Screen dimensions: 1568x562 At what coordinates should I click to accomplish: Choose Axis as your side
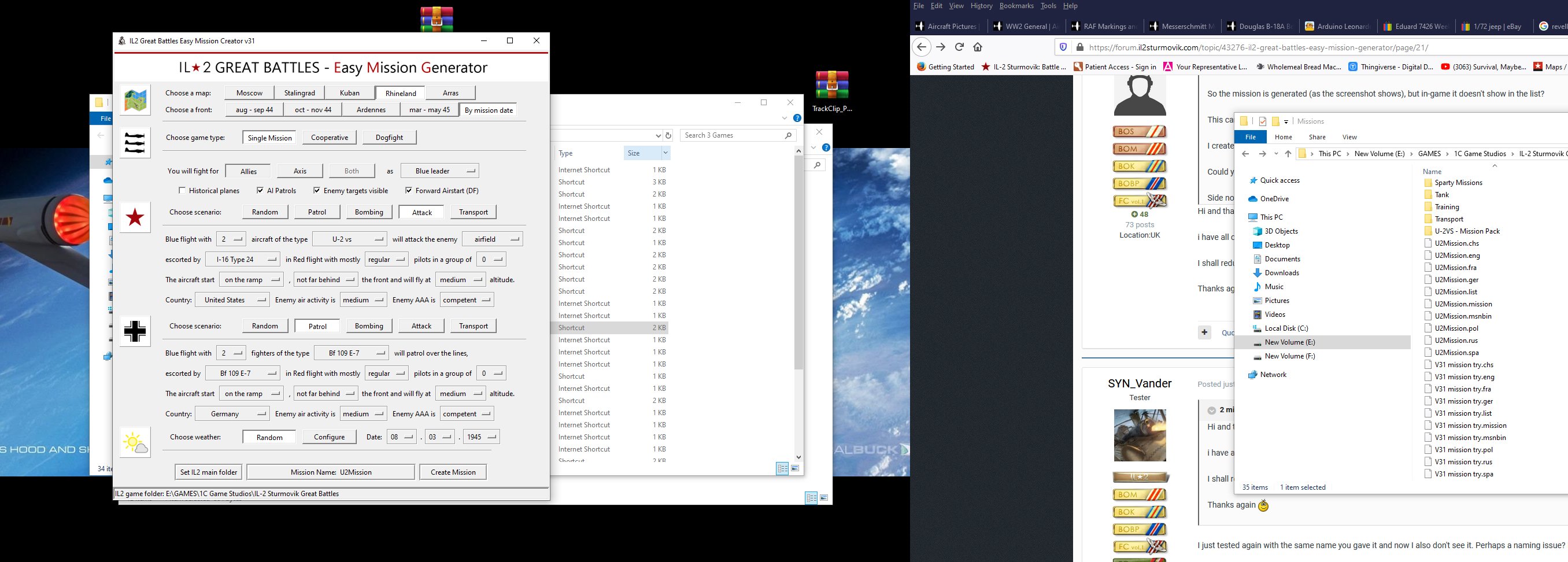300,171
